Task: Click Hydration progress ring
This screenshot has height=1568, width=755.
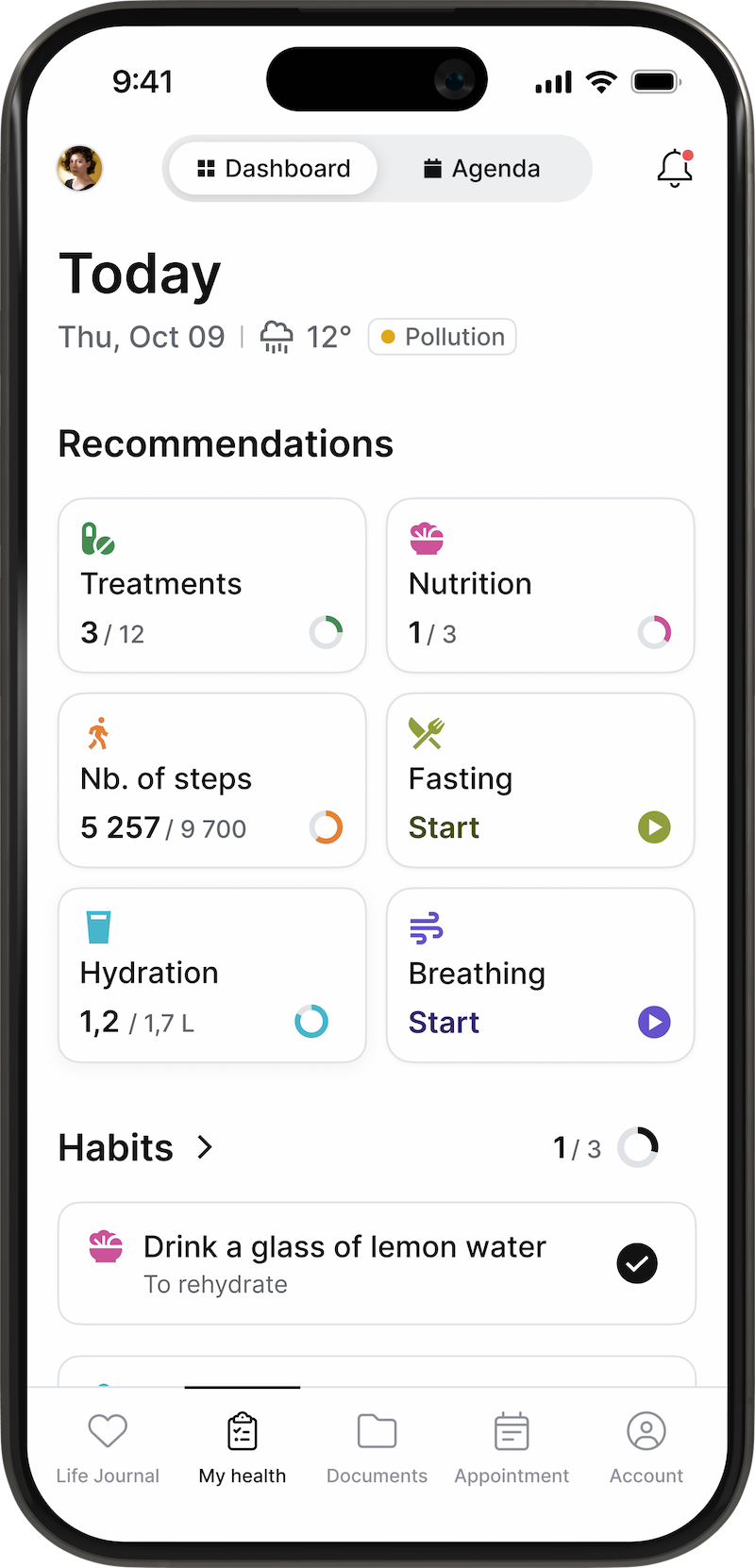Action: point(311,1021)
